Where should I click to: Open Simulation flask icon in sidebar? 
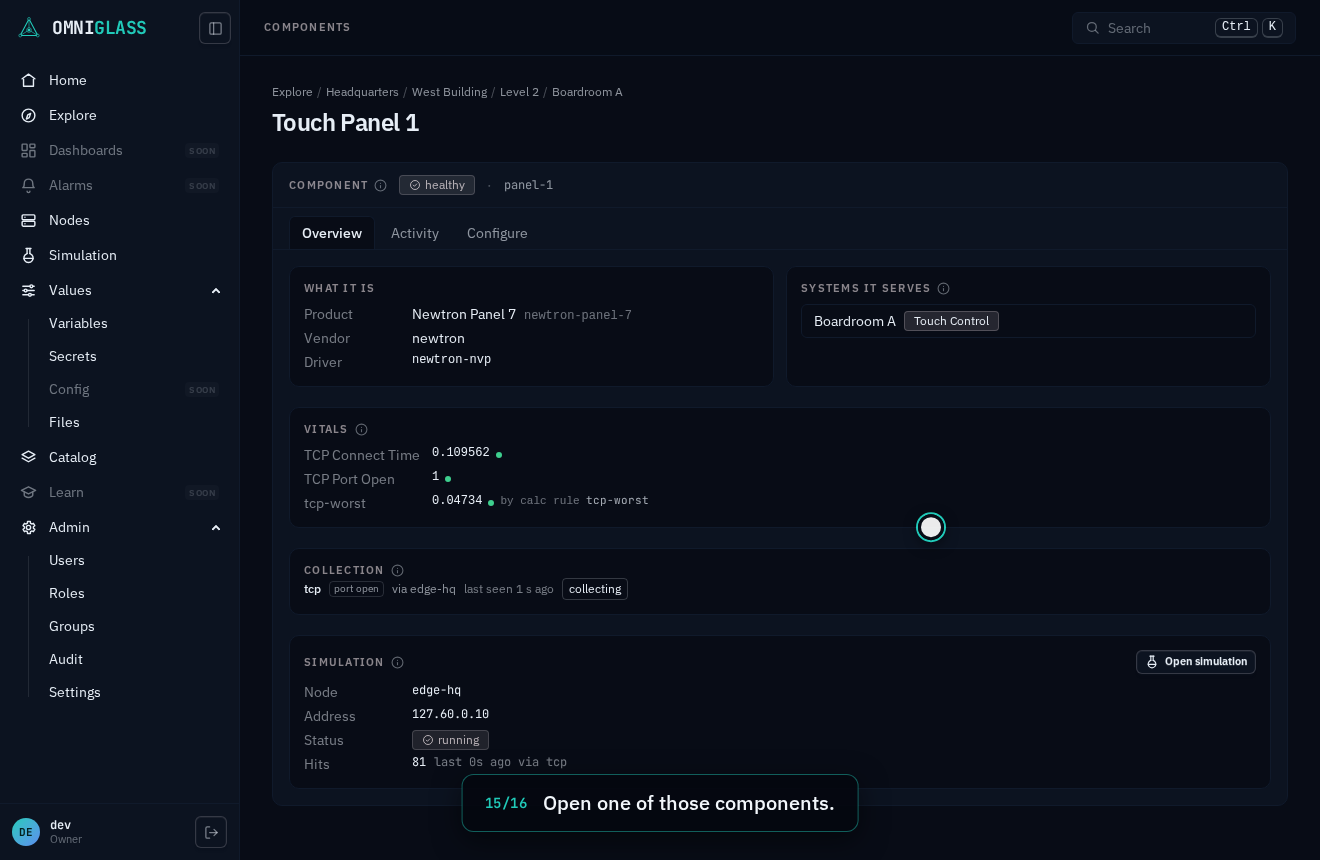[x=29, y=255]
